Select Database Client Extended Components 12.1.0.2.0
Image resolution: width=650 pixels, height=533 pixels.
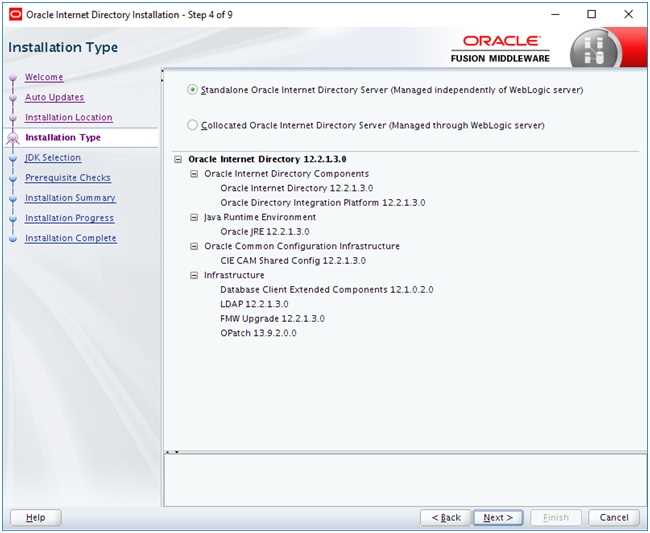[327, 290]
